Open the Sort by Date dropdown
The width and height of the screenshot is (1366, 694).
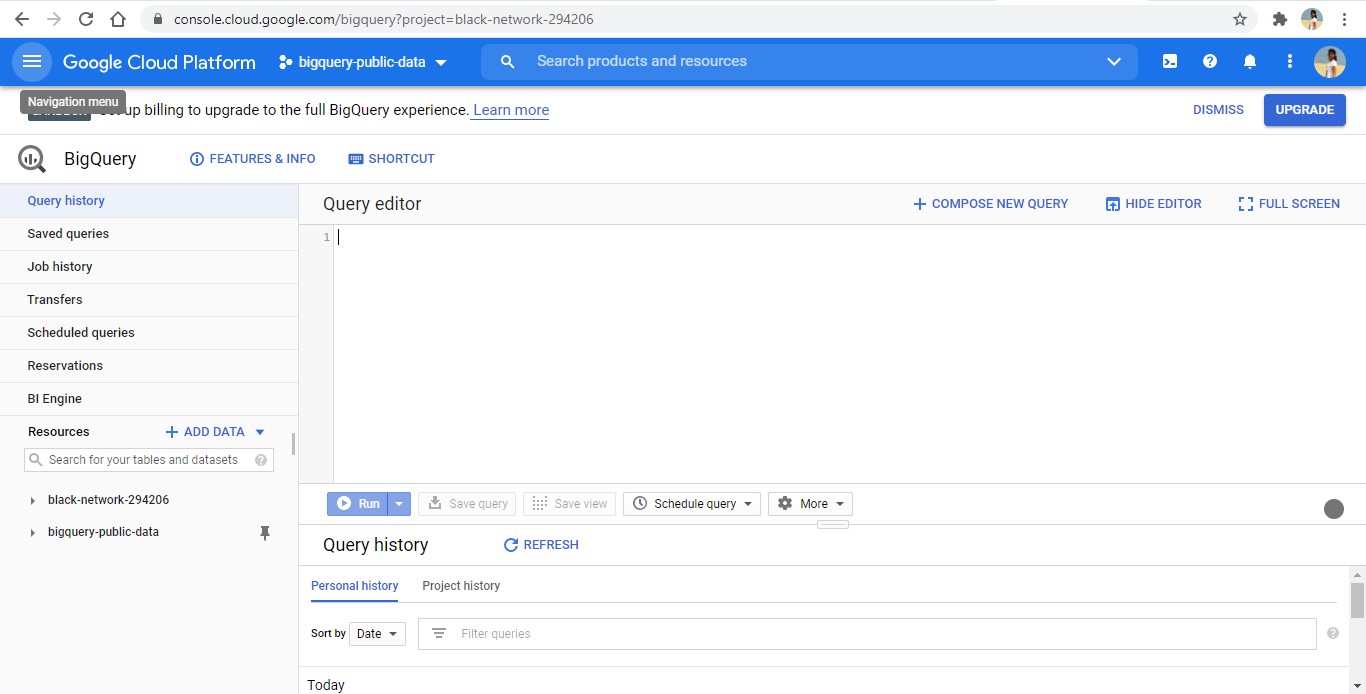point(377,633)
